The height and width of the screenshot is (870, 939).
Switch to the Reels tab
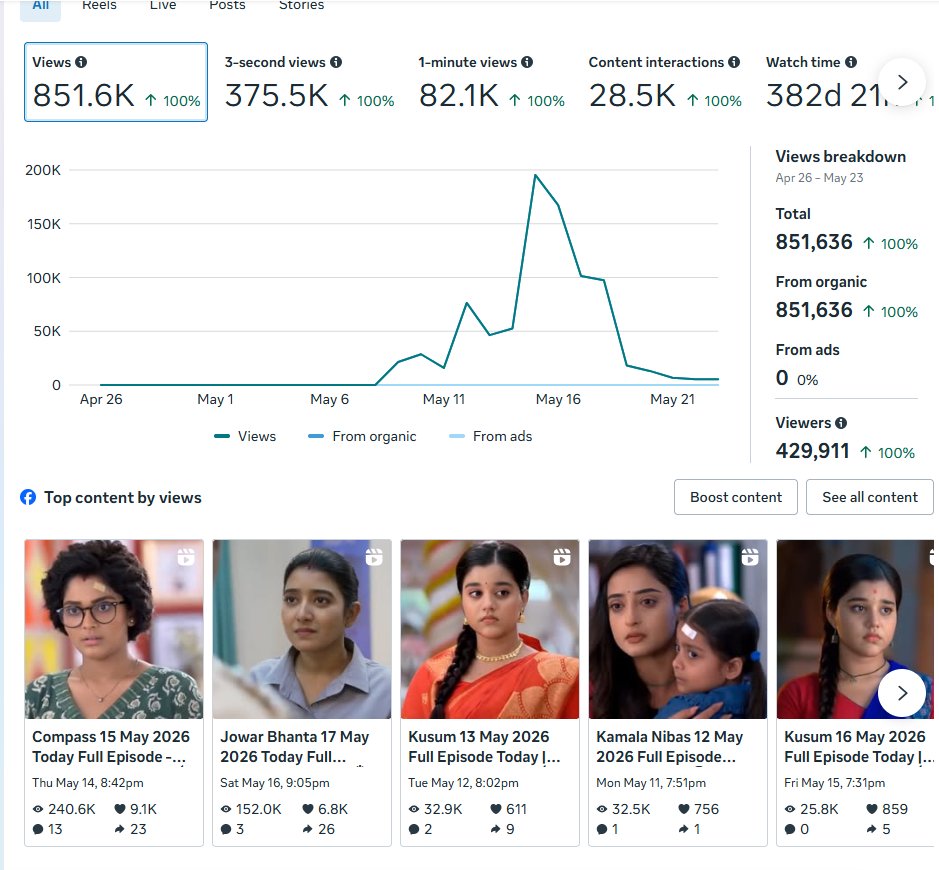(99, 6)
